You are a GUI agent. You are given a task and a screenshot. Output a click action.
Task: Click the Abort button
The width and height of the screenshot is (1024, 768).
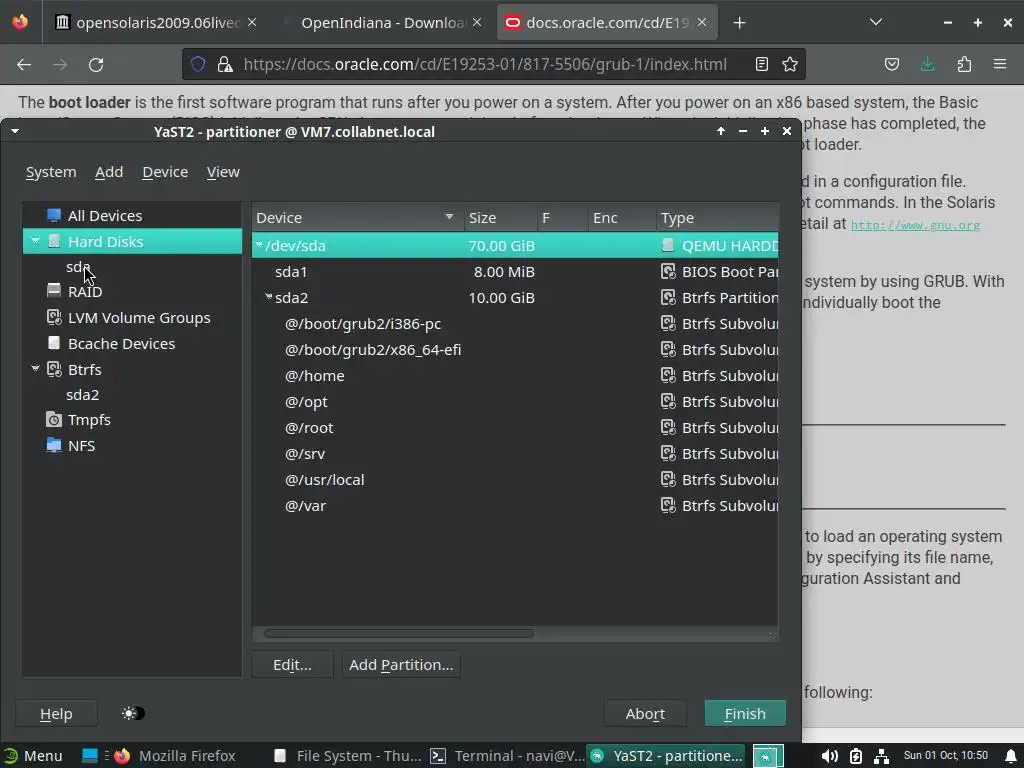pyautogui.click(x=645, y=714)
